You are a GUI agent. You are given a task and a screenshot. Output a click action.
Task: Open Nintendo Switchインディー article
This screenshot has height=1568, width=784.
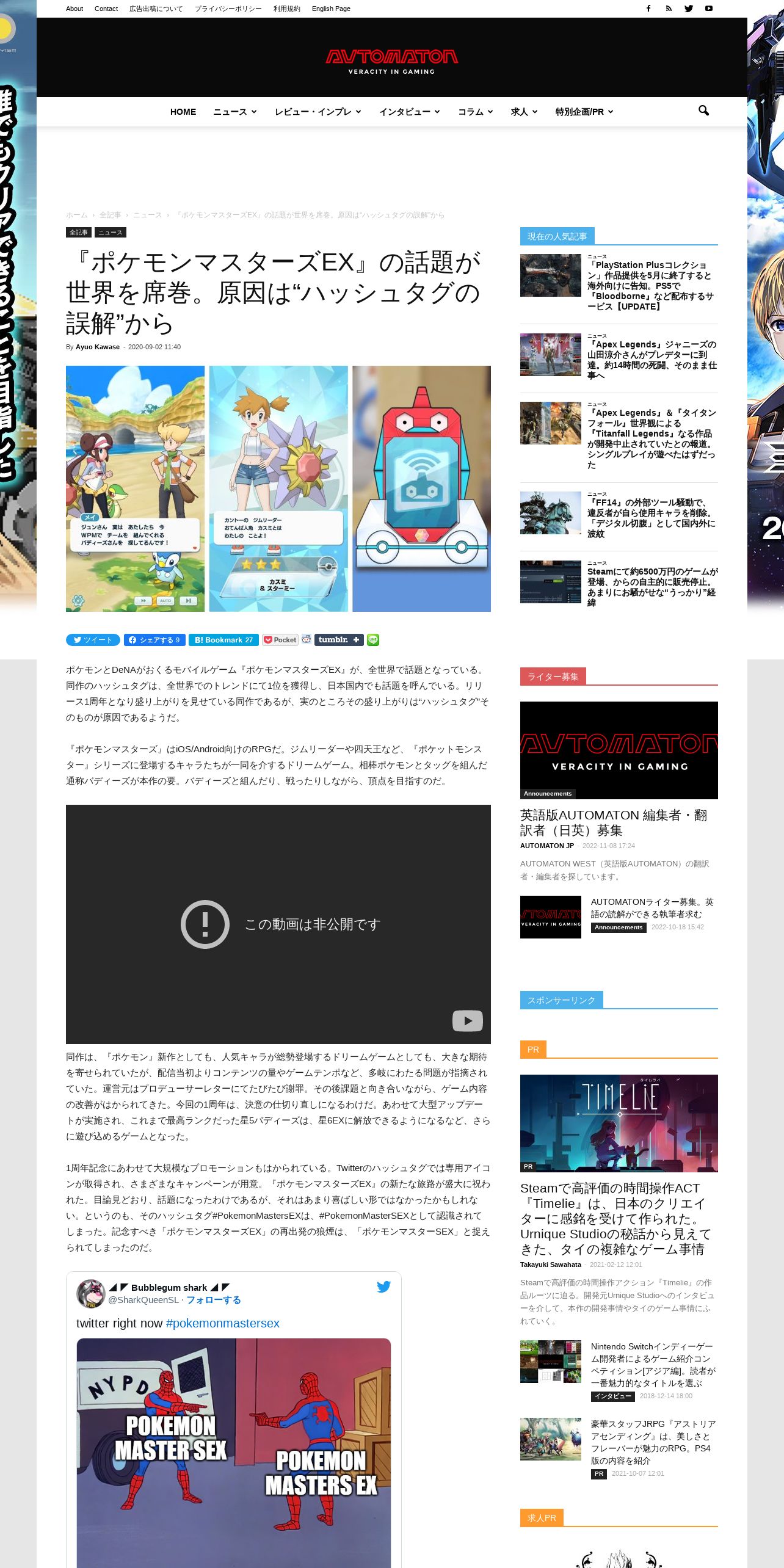(x=653, y=1365)
